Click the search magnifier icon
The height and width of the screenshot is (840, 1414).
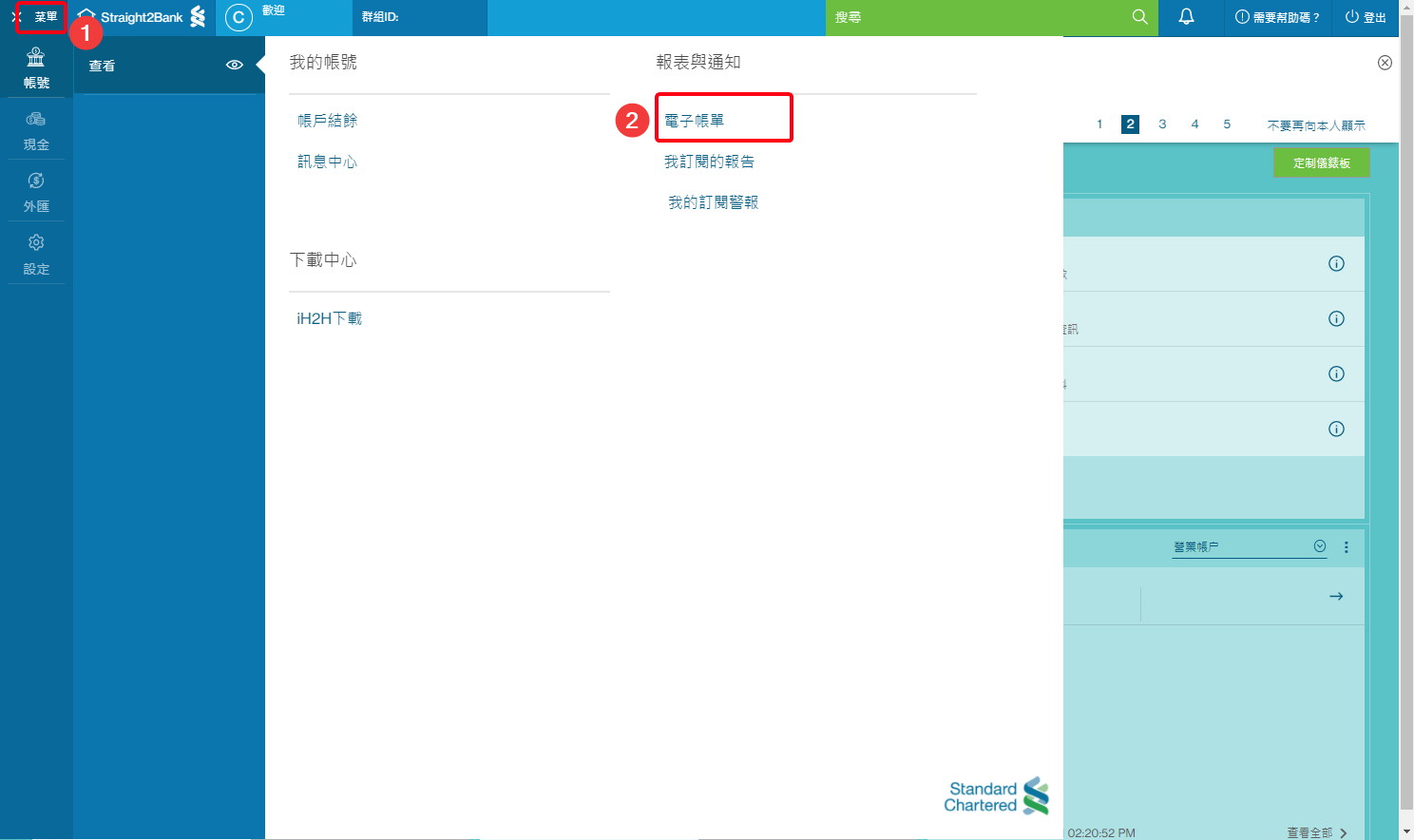click(x=1139, y=17)
